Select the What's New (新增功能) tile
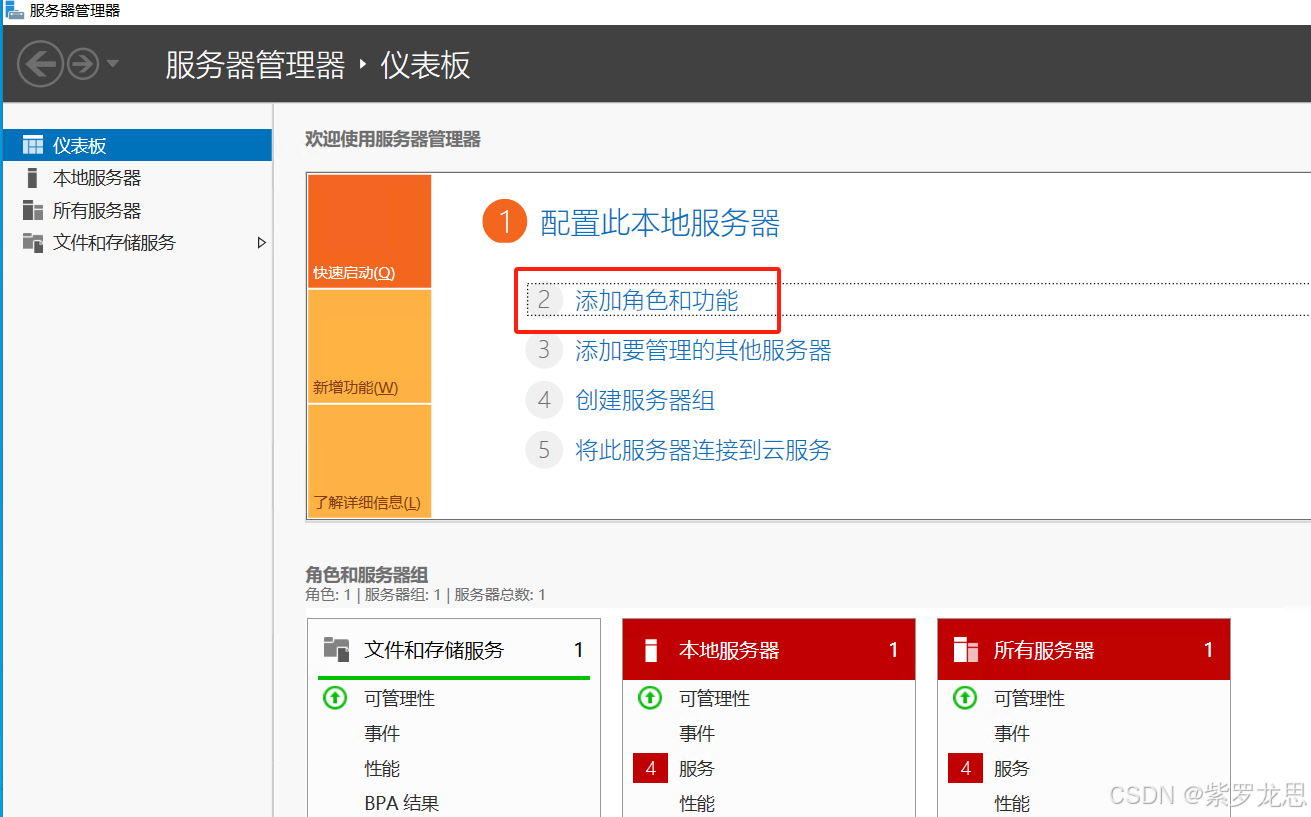1311x817 pixels. 369,346
